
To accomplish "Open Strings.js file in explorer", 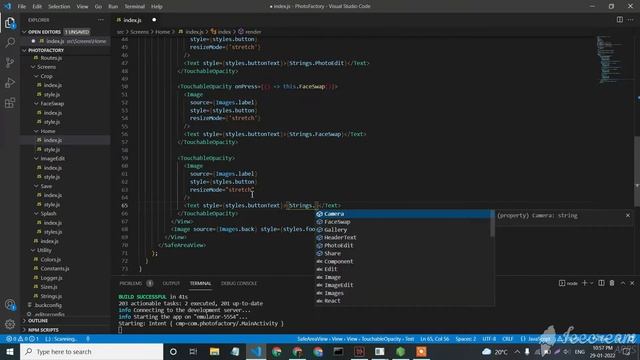I will coord(51,296).
